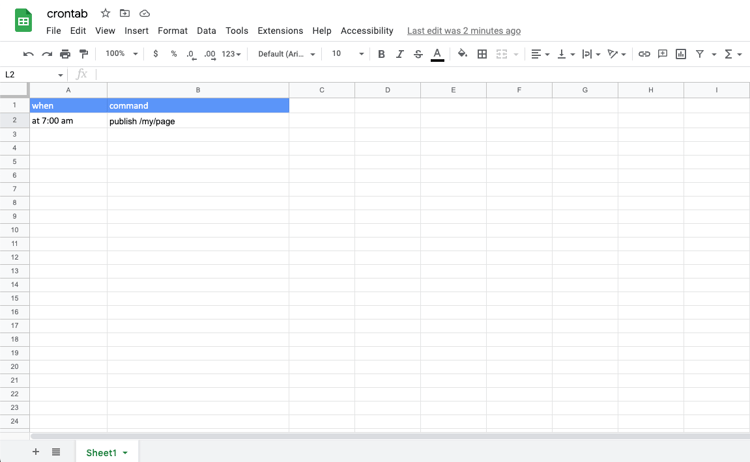Select cell containing publish /my/page
The width and height of the screenshot is (750, 462).
click(x=198, y=121)
